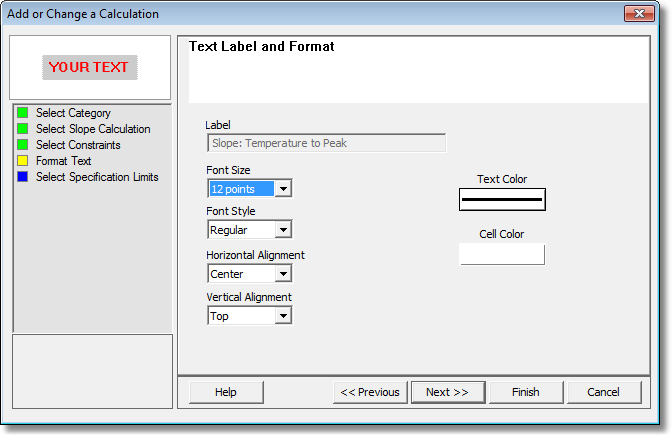Screen dimensions: 672x437
Task: Go to Select Slope Calculation step
Action: click(x=93, y=129)
